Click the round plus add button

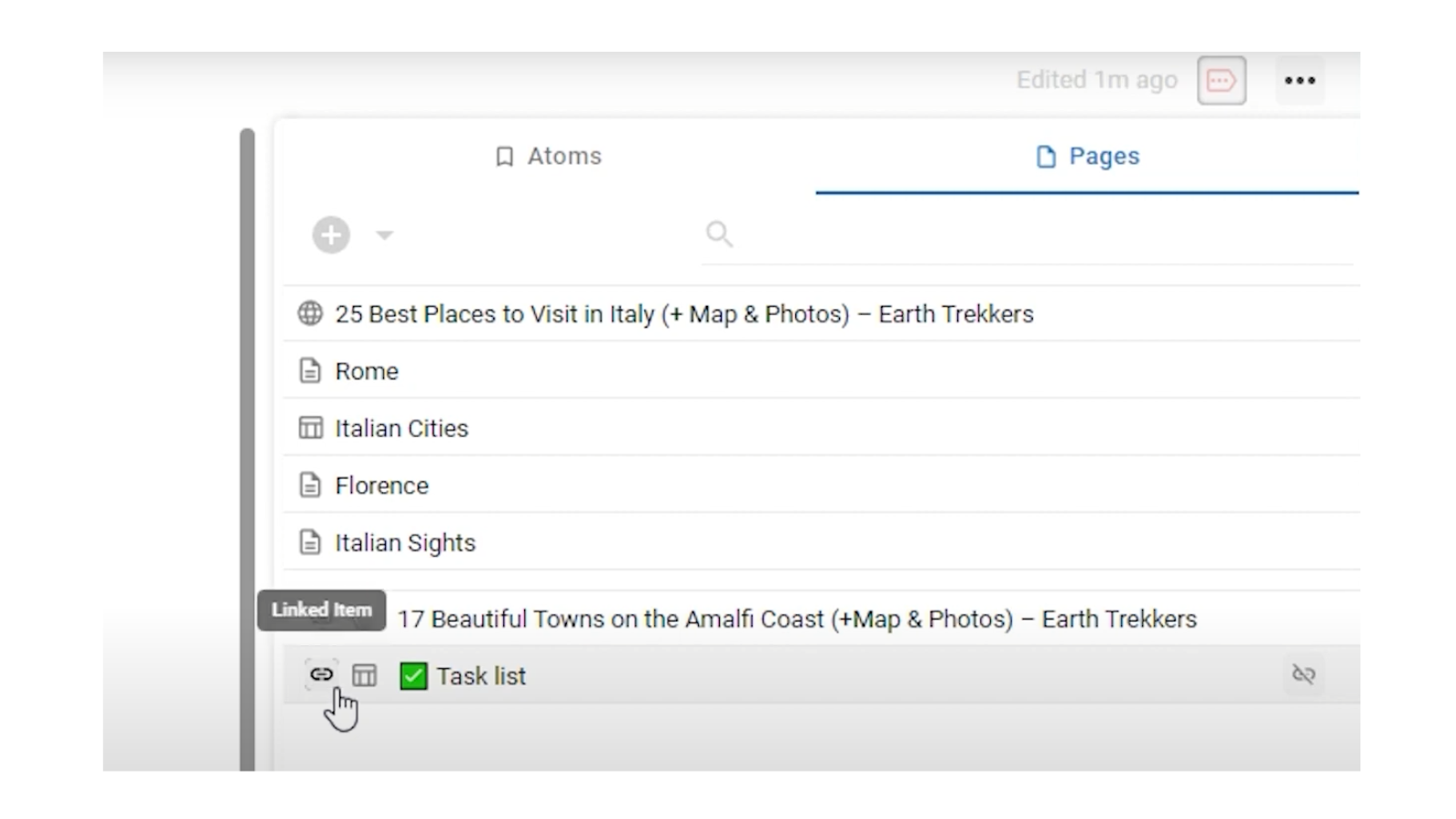[x=331, y=235]
